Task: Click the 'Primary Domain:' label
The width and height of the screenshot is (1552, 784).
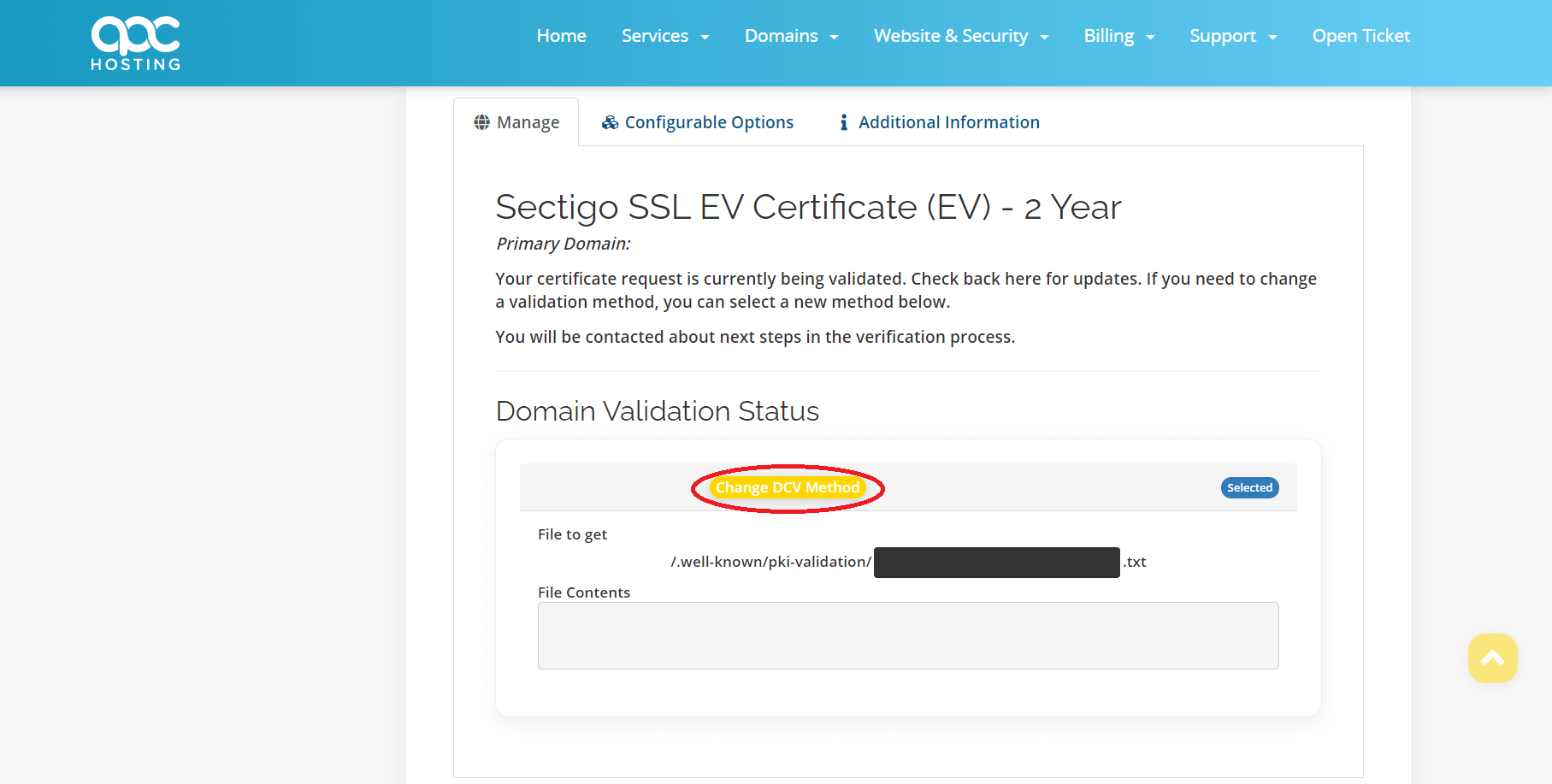Action: tap(563, 244)
